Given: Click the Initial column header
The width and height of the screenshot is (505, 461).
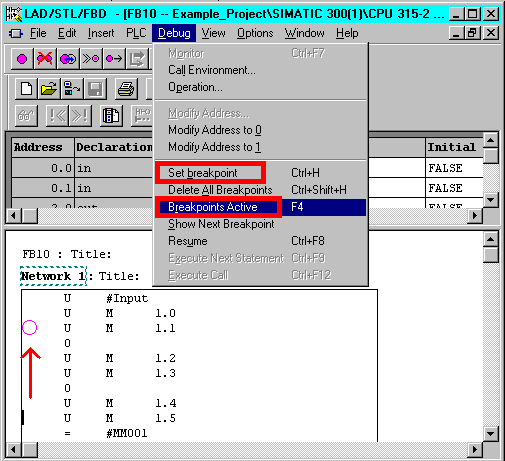Looking at the screenshot, I should click(454, 147).
